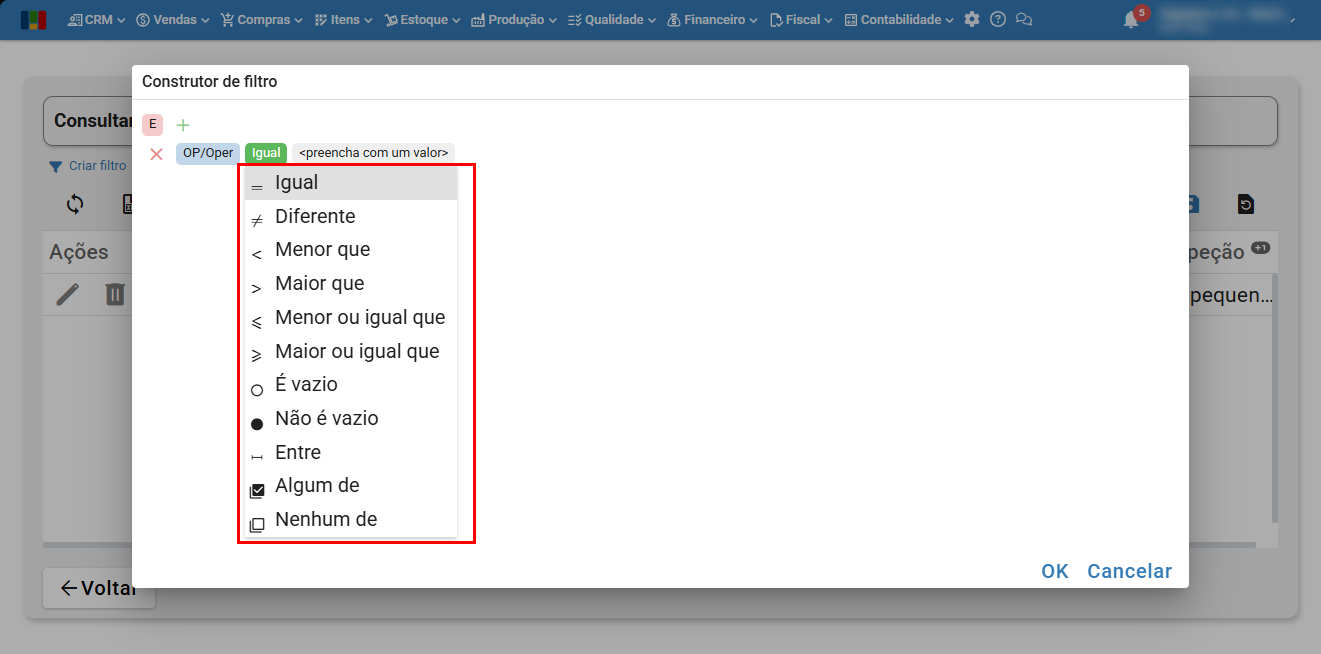Open settings gear icon in top bar
The height and width of the screenshot is (654, 1321).
click(x=972, y=20)
